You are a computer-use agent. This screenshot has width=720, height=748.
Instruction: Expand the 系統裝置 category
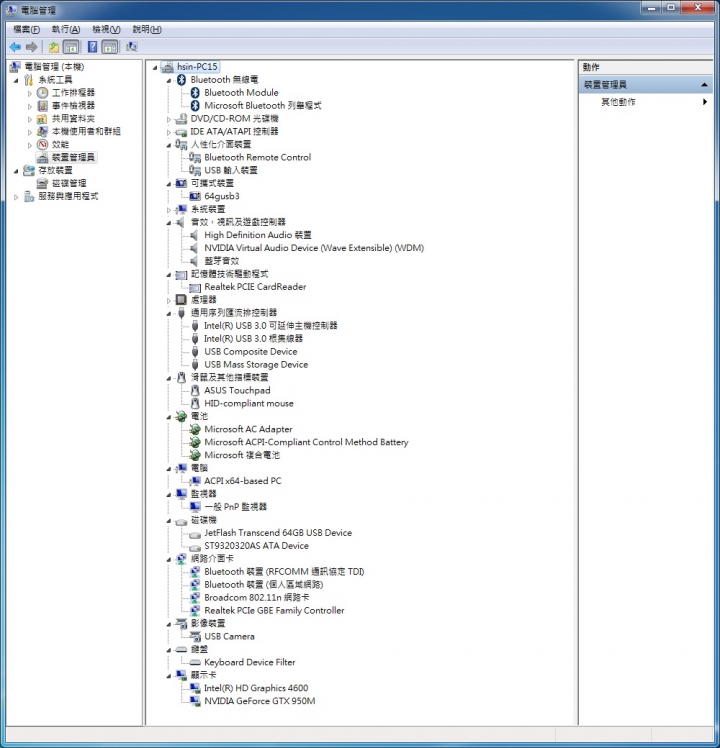168,210
